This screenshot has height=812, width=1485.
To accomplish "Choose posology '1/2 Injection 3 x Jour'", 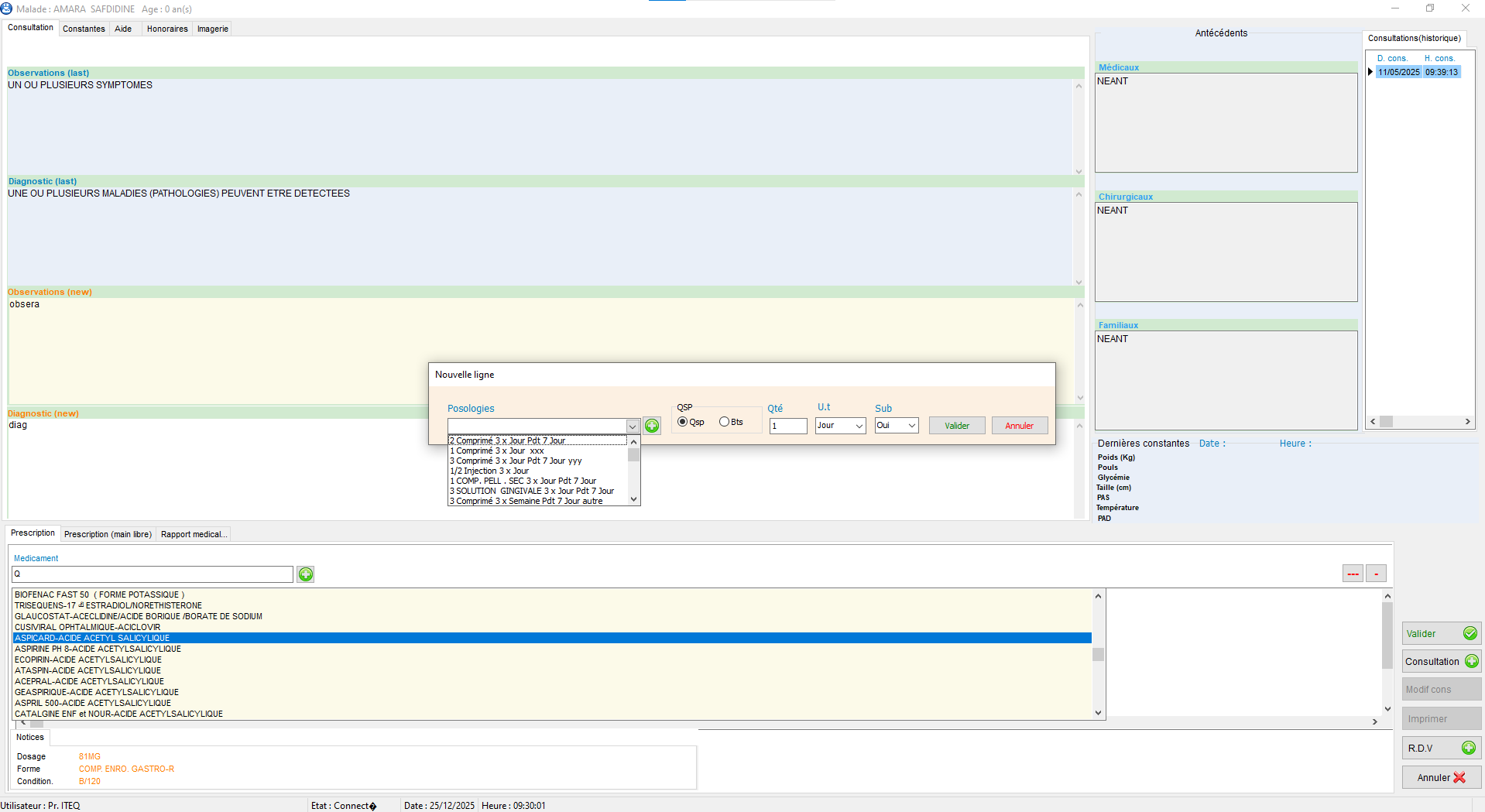I will coord(489,471).
